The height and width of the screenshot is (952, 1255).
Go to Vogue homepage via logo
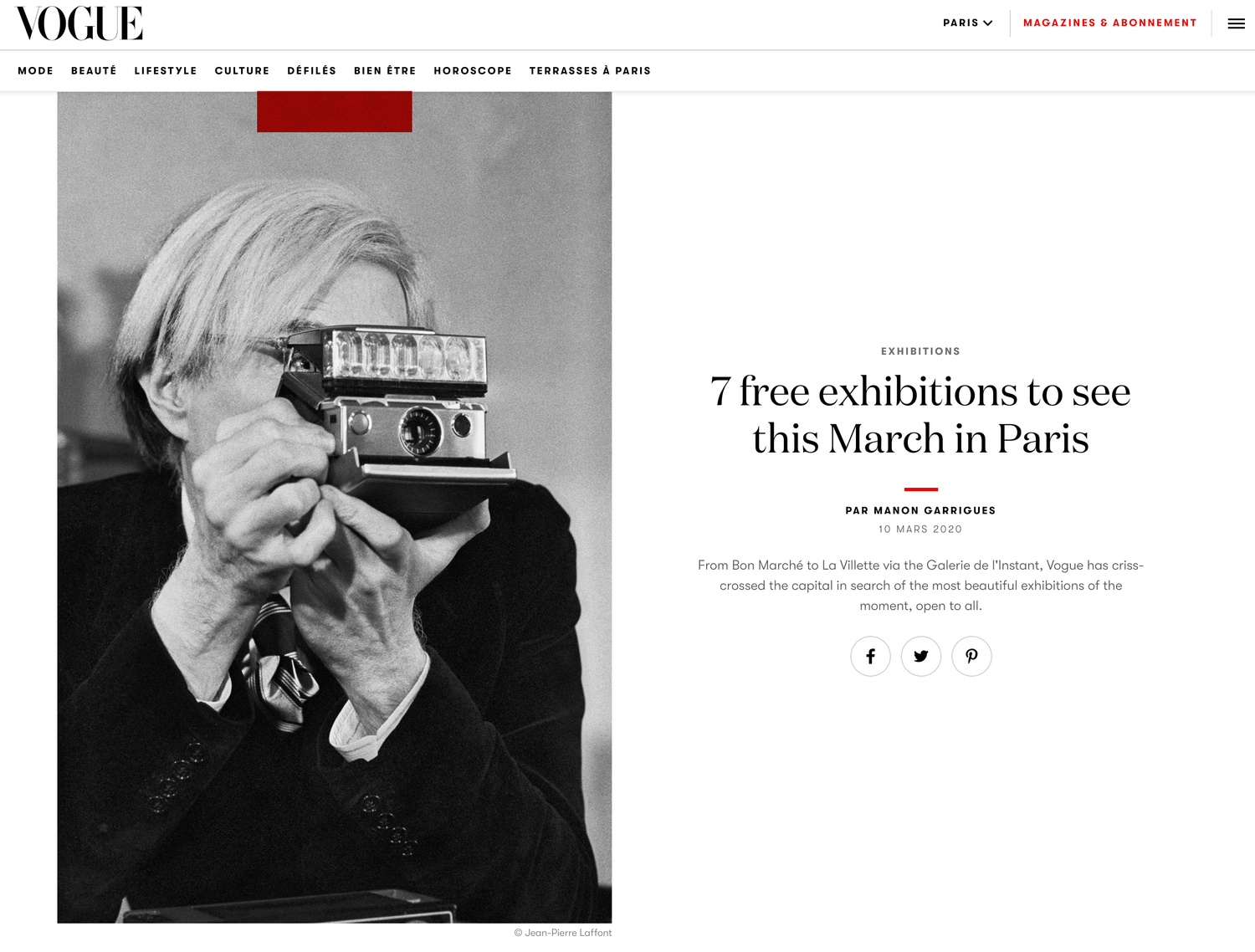[x=79, y=23]
